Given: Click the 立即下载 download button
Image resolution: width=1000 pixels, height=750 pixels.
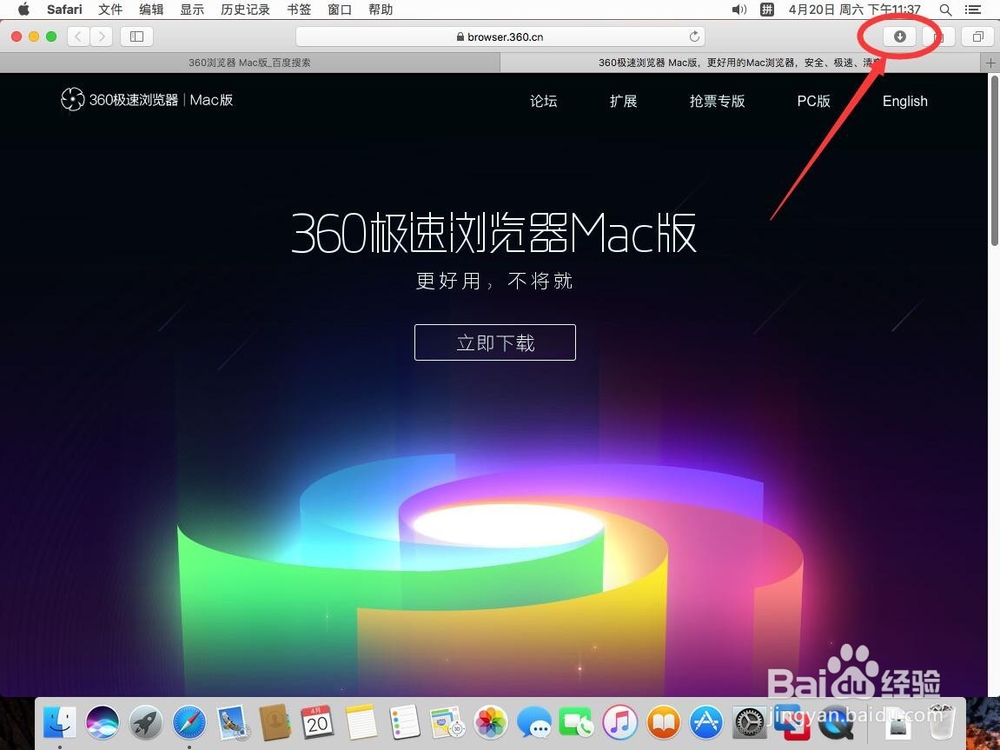Looking at the screenshot, I should pos(495,342).
